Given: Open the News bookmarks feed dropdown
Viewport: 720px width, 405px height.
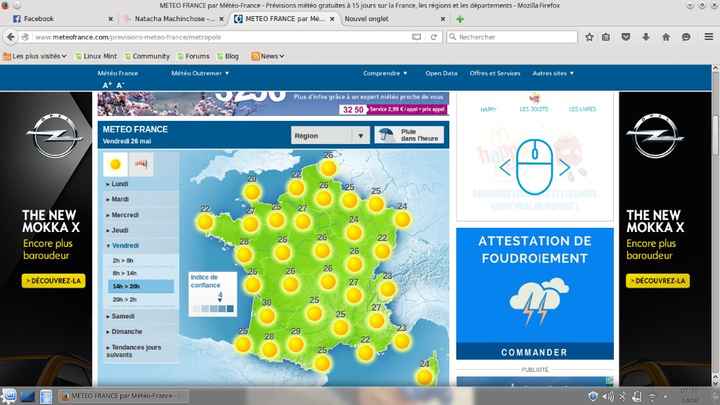Looking at the screenshot, I should [x=268, y=56].
